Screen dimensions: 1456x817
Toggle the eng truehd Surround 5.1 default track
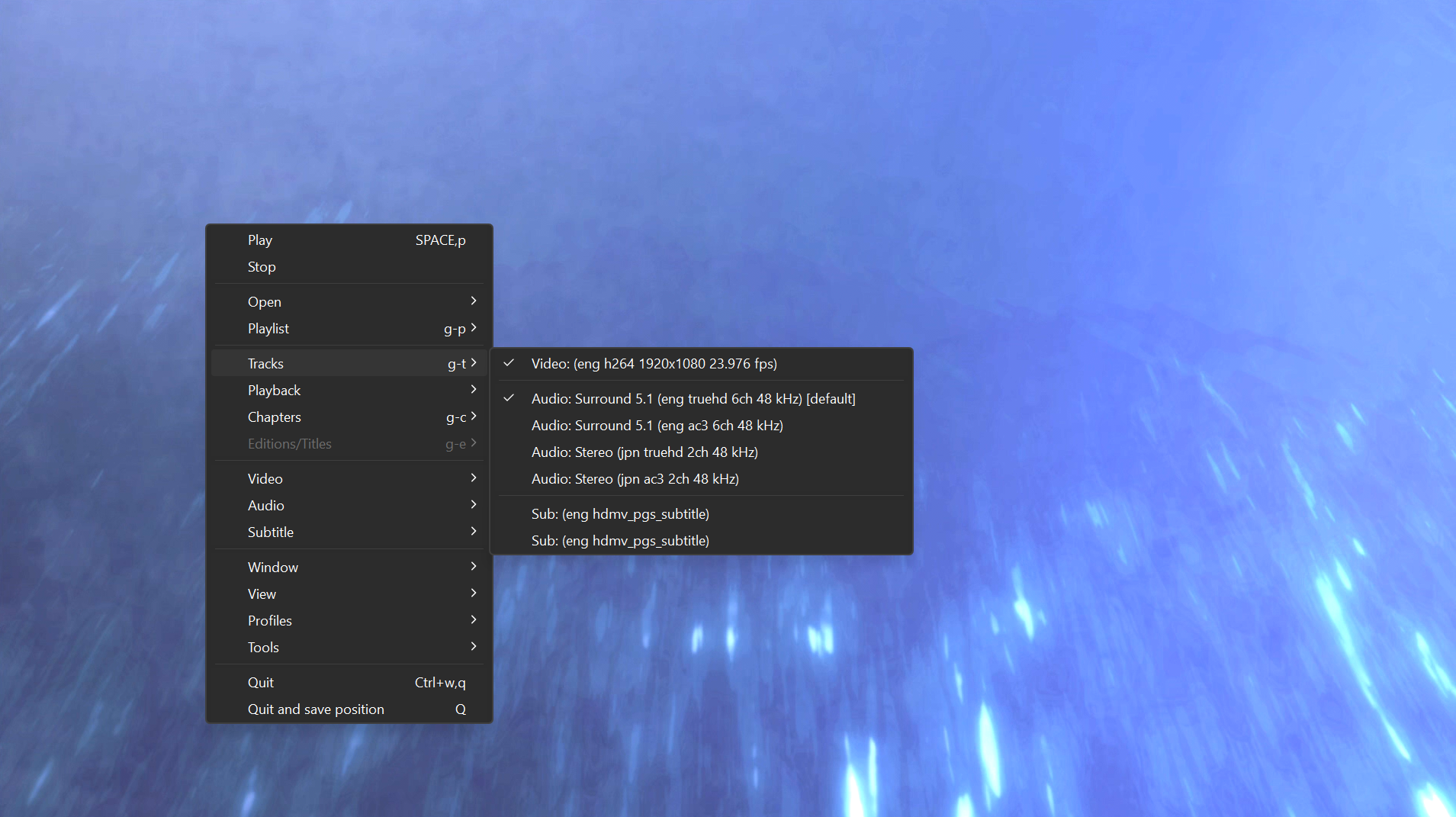click(701, 399)
